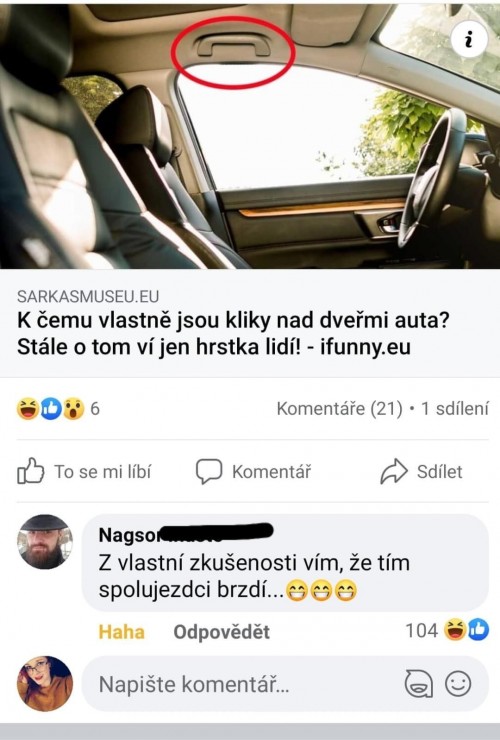The image size is (500, 740).
Task: Open the sticker picker in the comment box
Action: (x=419, y=684)
